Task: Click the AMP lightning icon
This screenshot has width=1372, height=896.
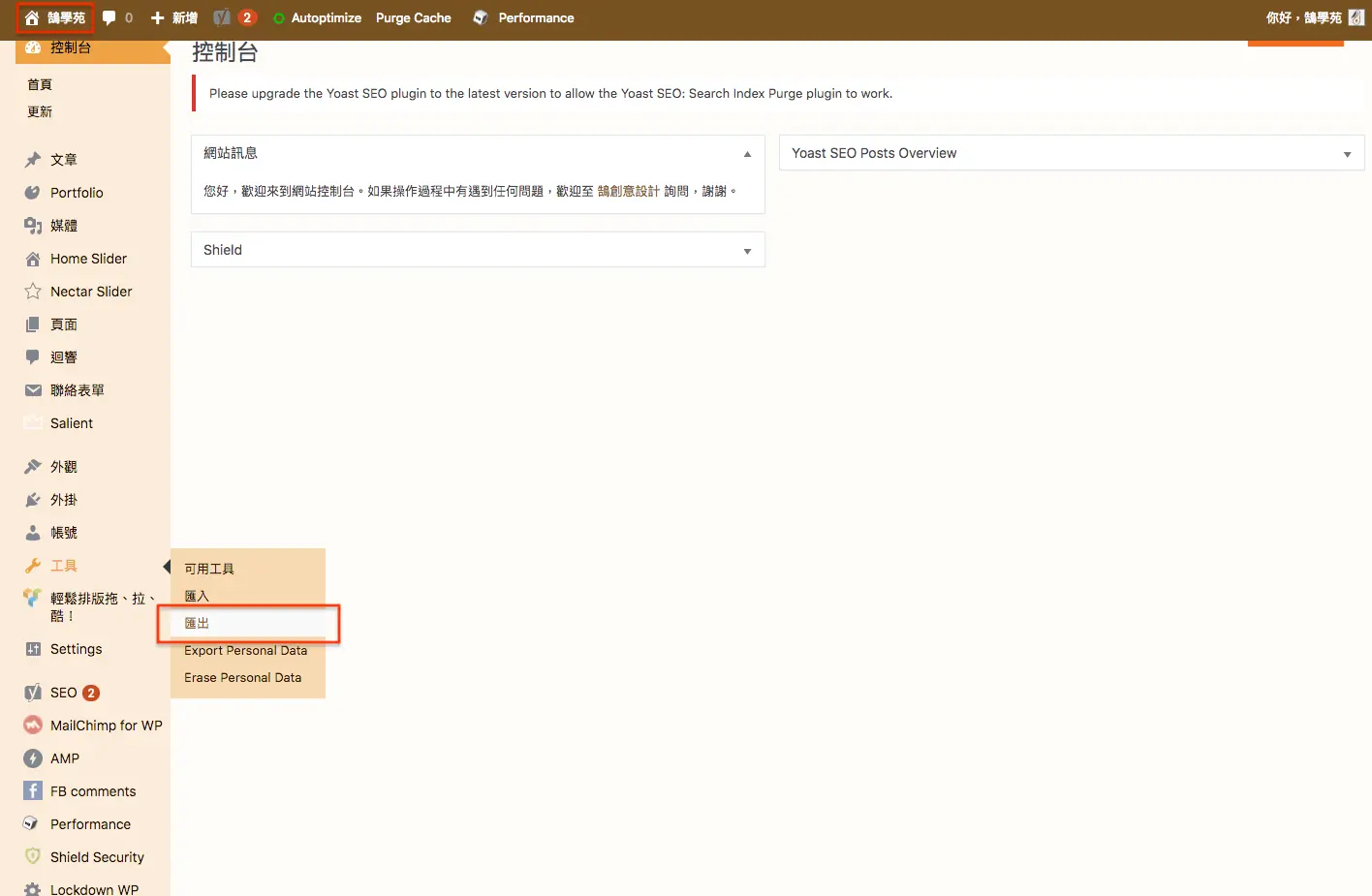Action: point(33,758)
